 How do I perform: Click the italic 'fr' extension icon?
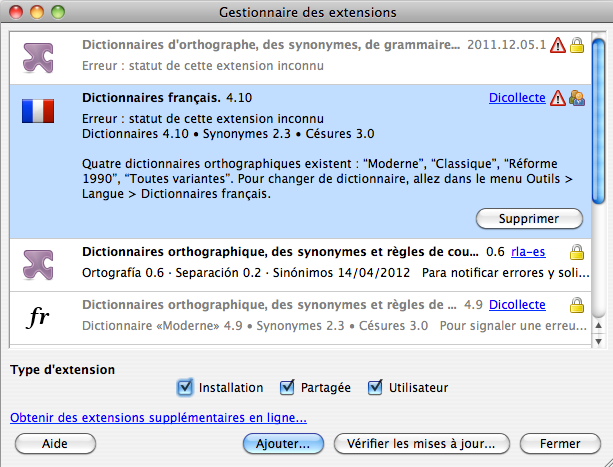(x=38, y=318)
